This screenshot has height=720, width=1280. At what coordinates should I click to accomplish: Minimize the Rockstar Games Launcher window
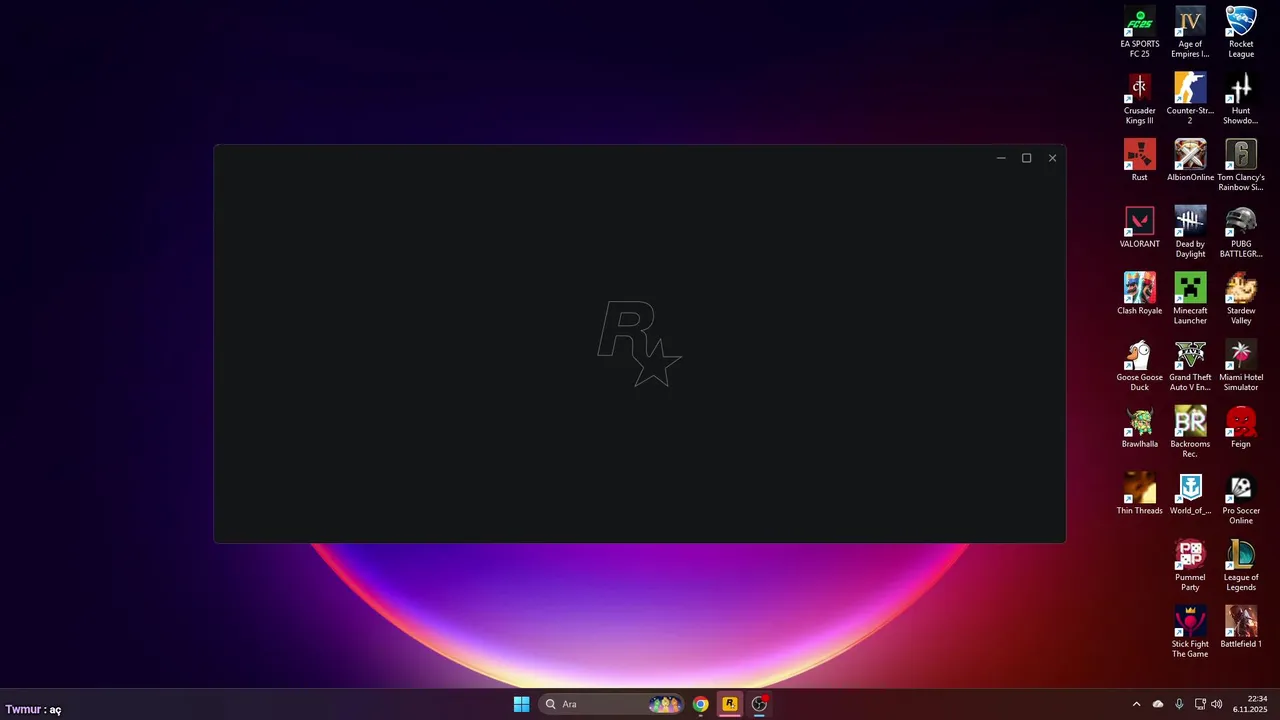point(1001,158)
